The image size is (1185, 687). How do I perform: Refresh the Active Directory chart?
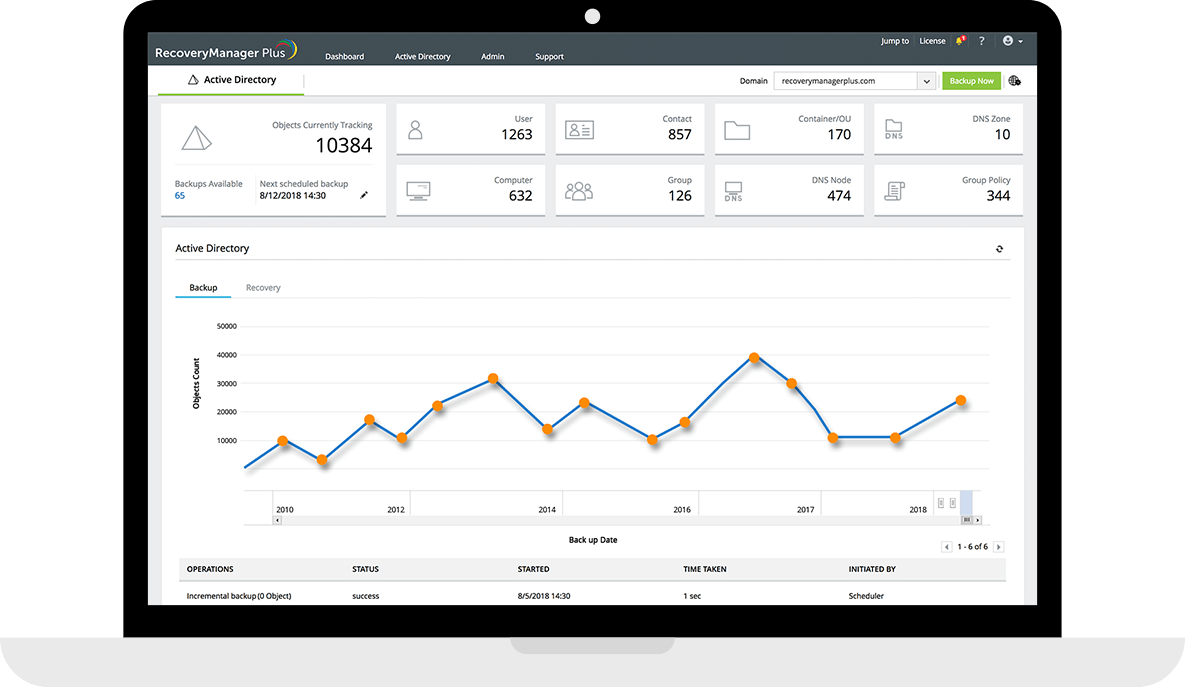pos(999,249)
